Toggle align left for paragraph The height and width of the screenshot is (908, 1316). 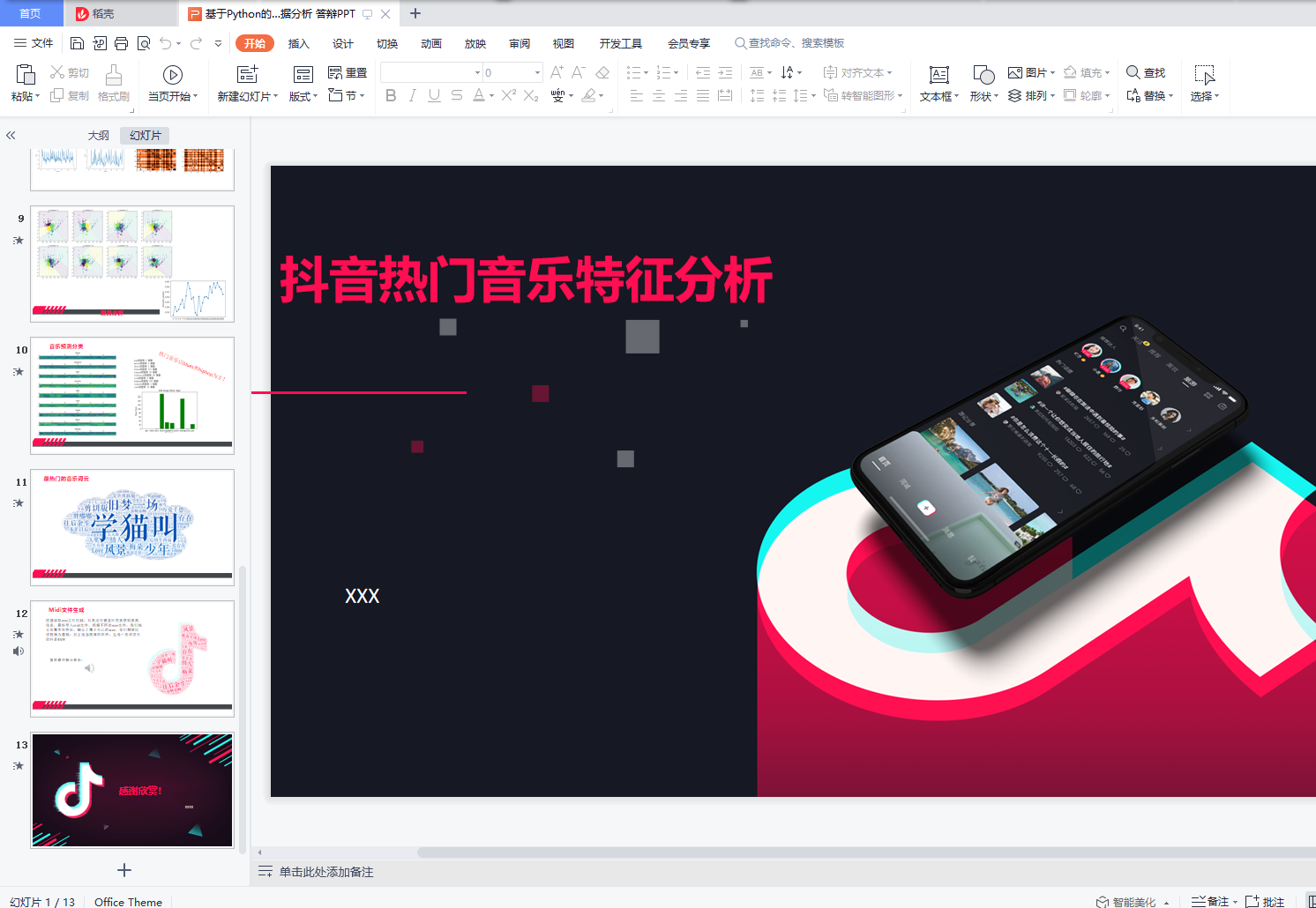[x=637, y=95]
